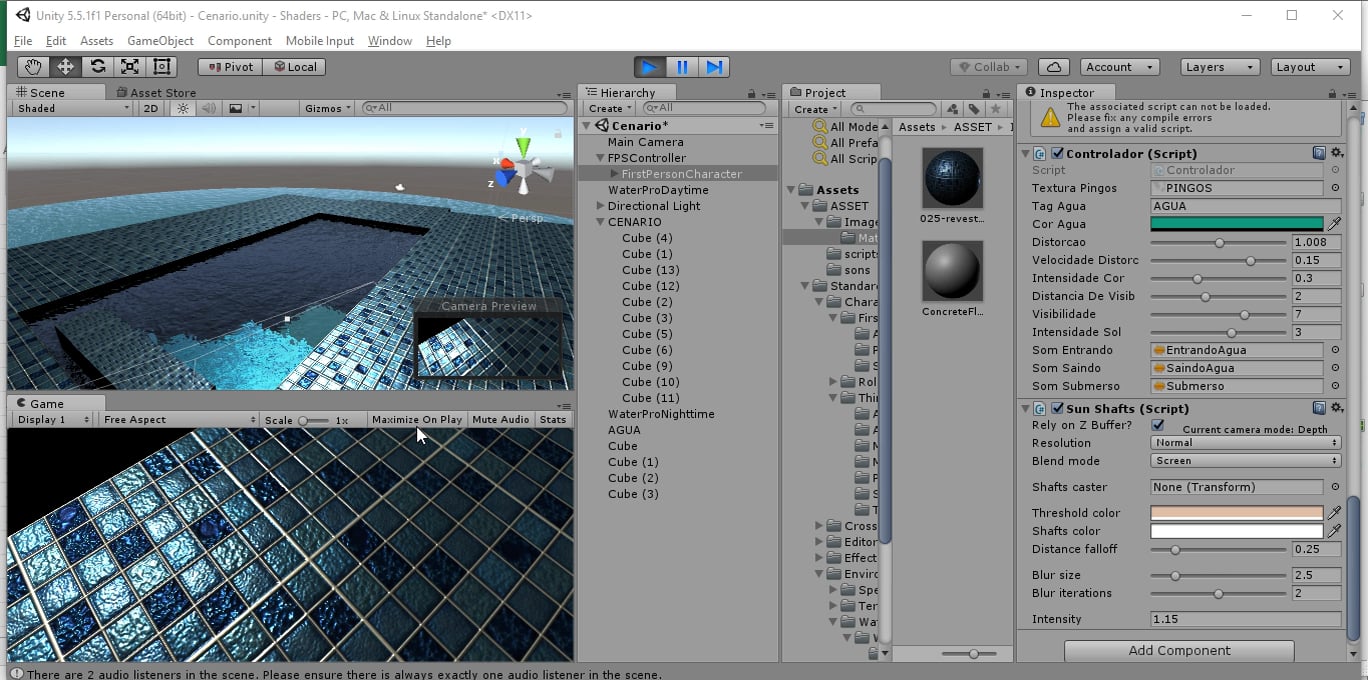Open Sun Shafts help icon
Screen dimensions: 1368x680
click(1319, 408)
